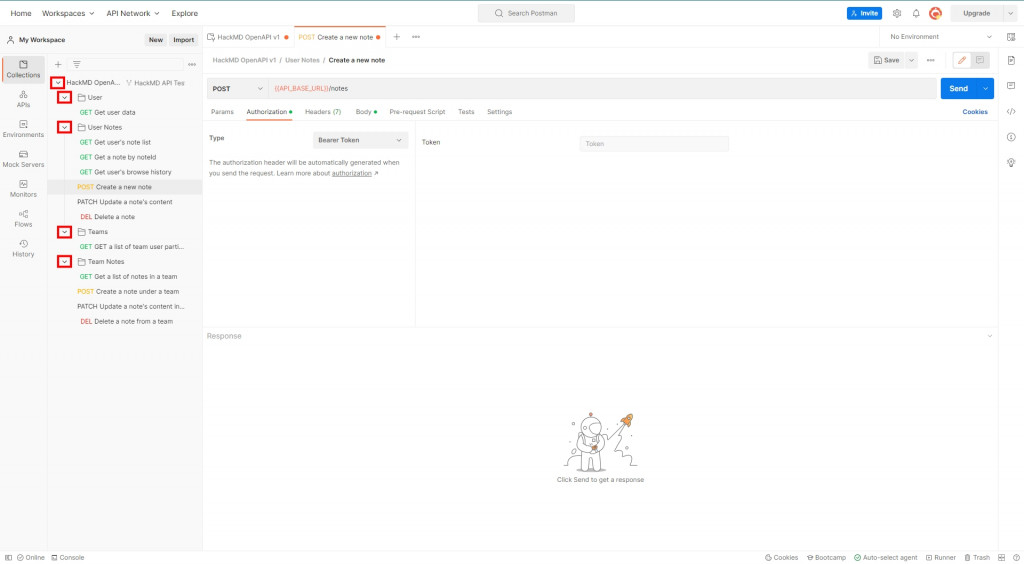Open the request info icon in right sidebar
This screenshot has height=564, width=1024.
click(1011, 137)
